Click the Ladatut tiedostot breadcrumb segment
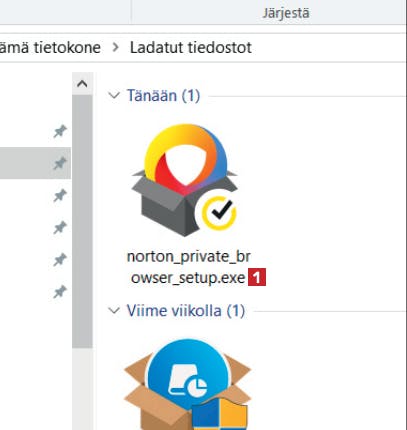The height and width of the screenshot is (430, 407). point(191,47)
